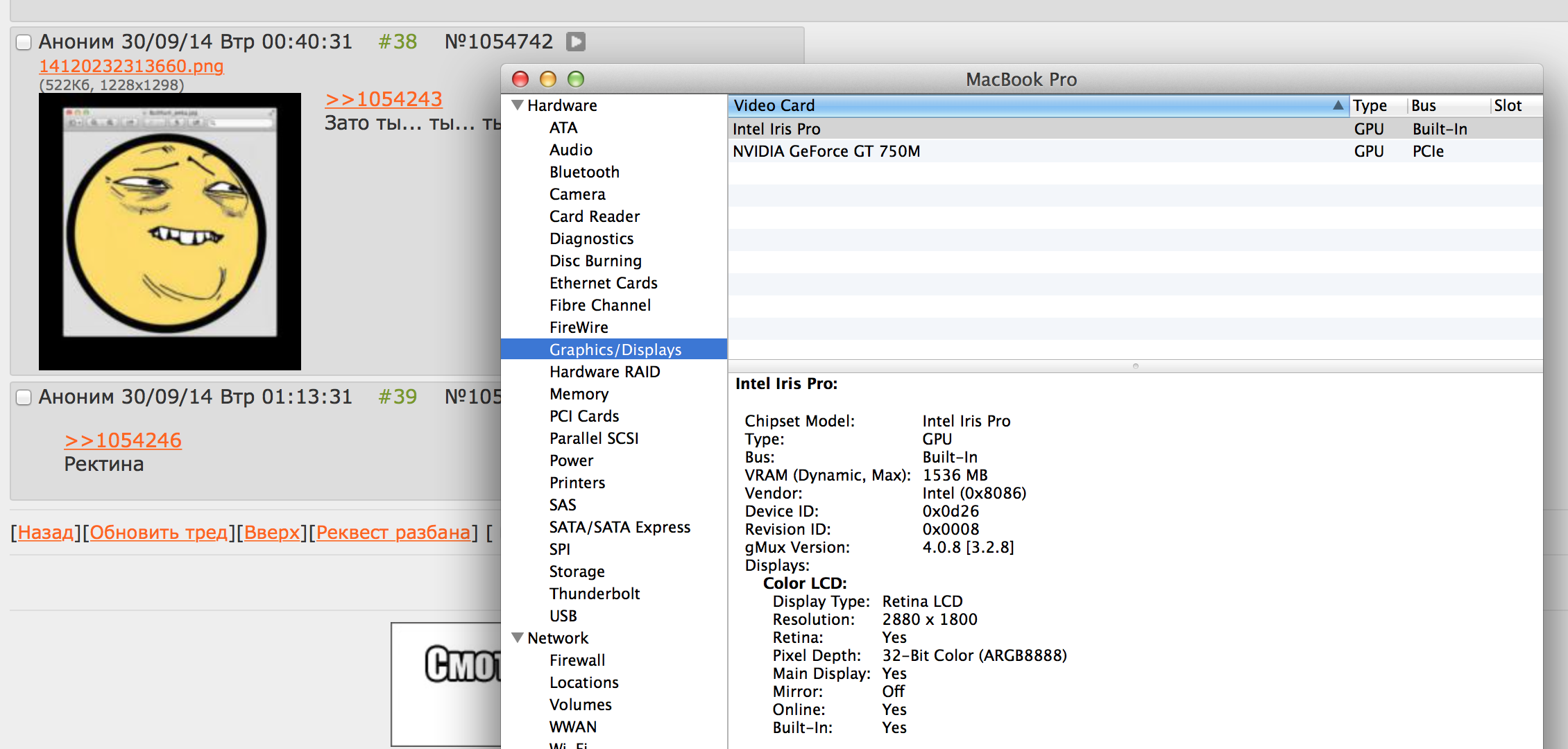
Task: Select Disc Burning in the sidebar
Action: coord(595,261)
